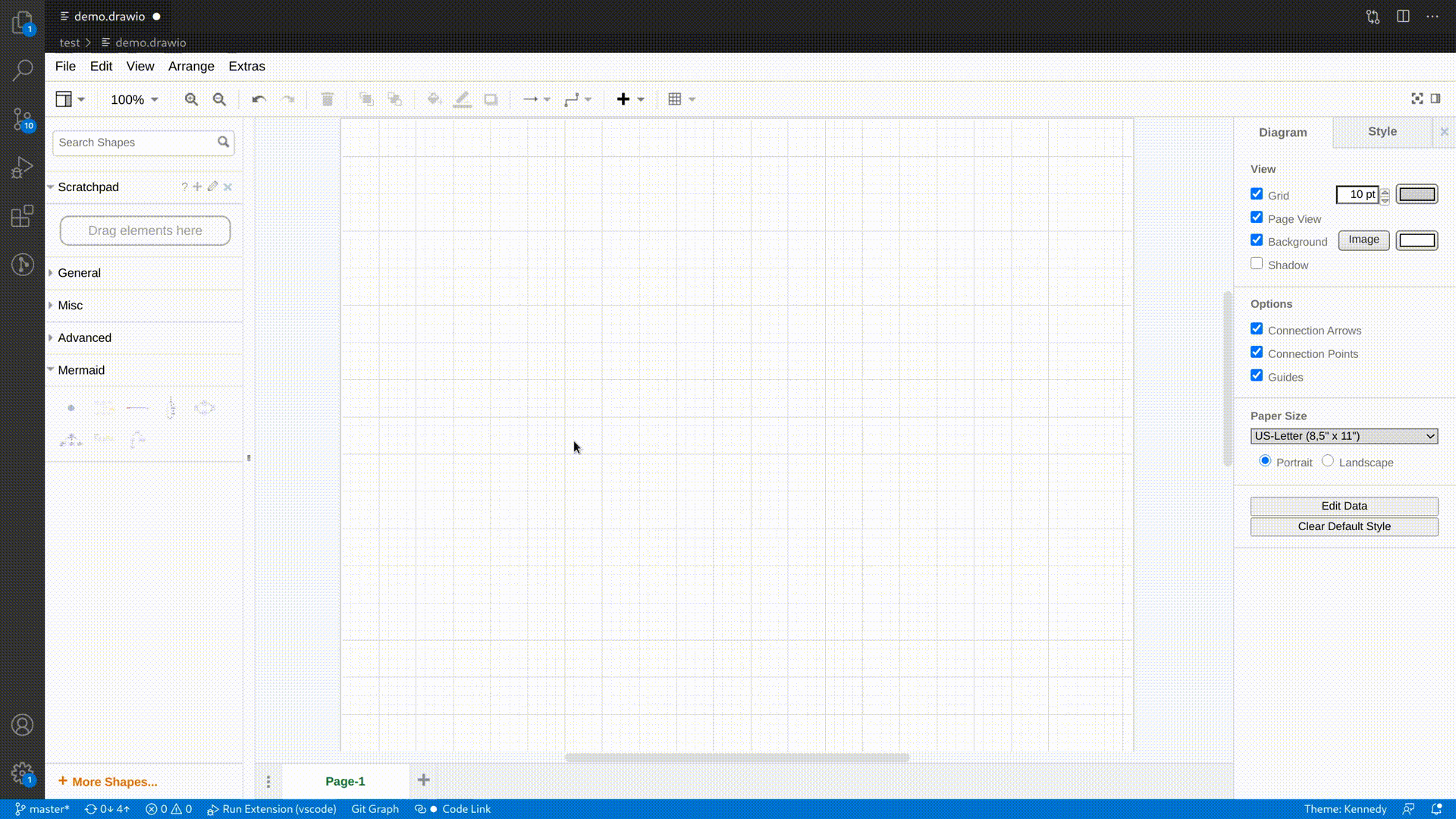Viewport: 1456px width, 819px height.
Task: Open the 100% zoom level dropdown
Action: [x=134, y=99]
